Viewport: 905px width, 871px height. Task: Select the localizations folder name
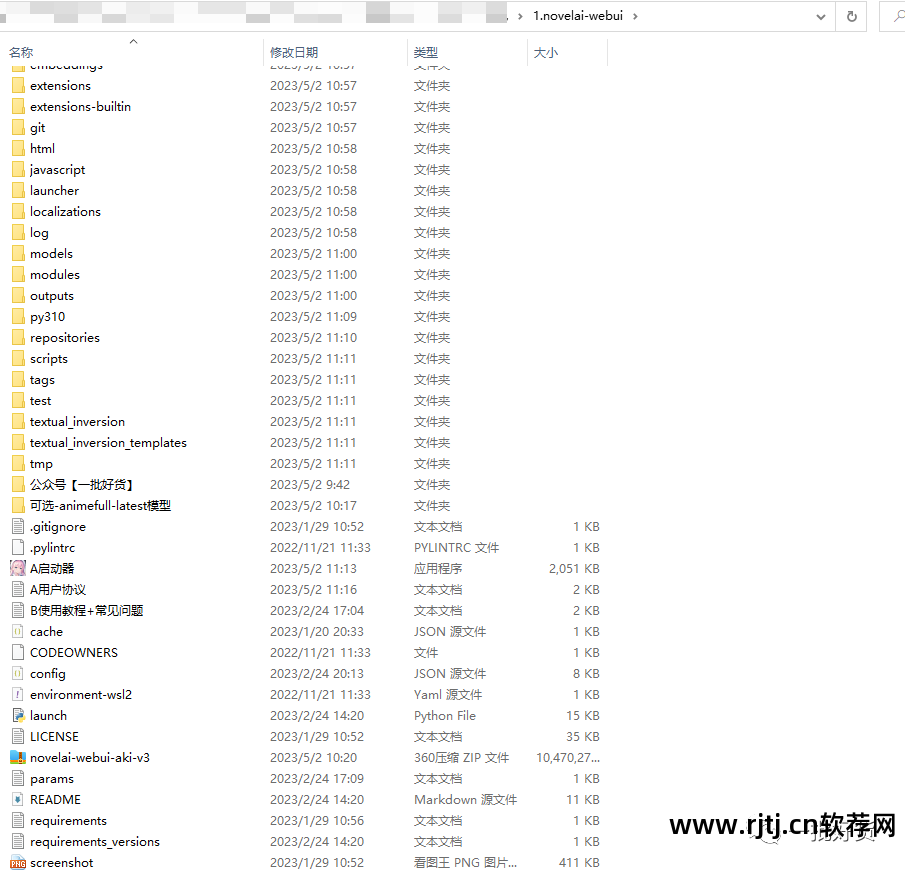(65, 212)
